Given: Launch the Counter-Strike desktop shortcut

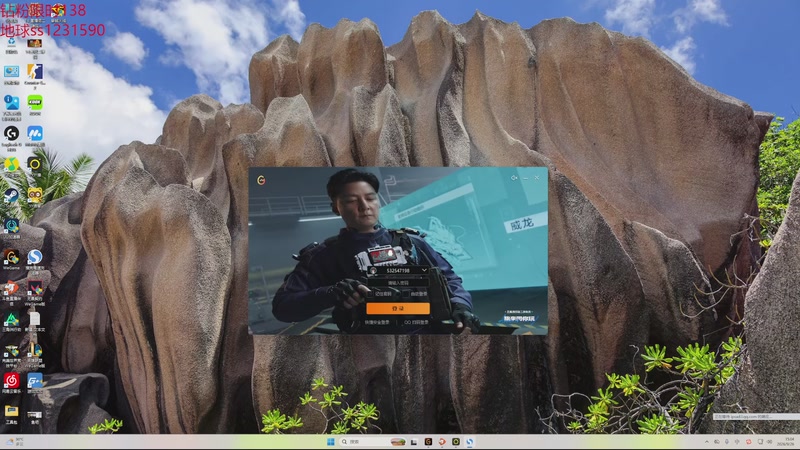Looking at the screenshot, I should (35, 73).
